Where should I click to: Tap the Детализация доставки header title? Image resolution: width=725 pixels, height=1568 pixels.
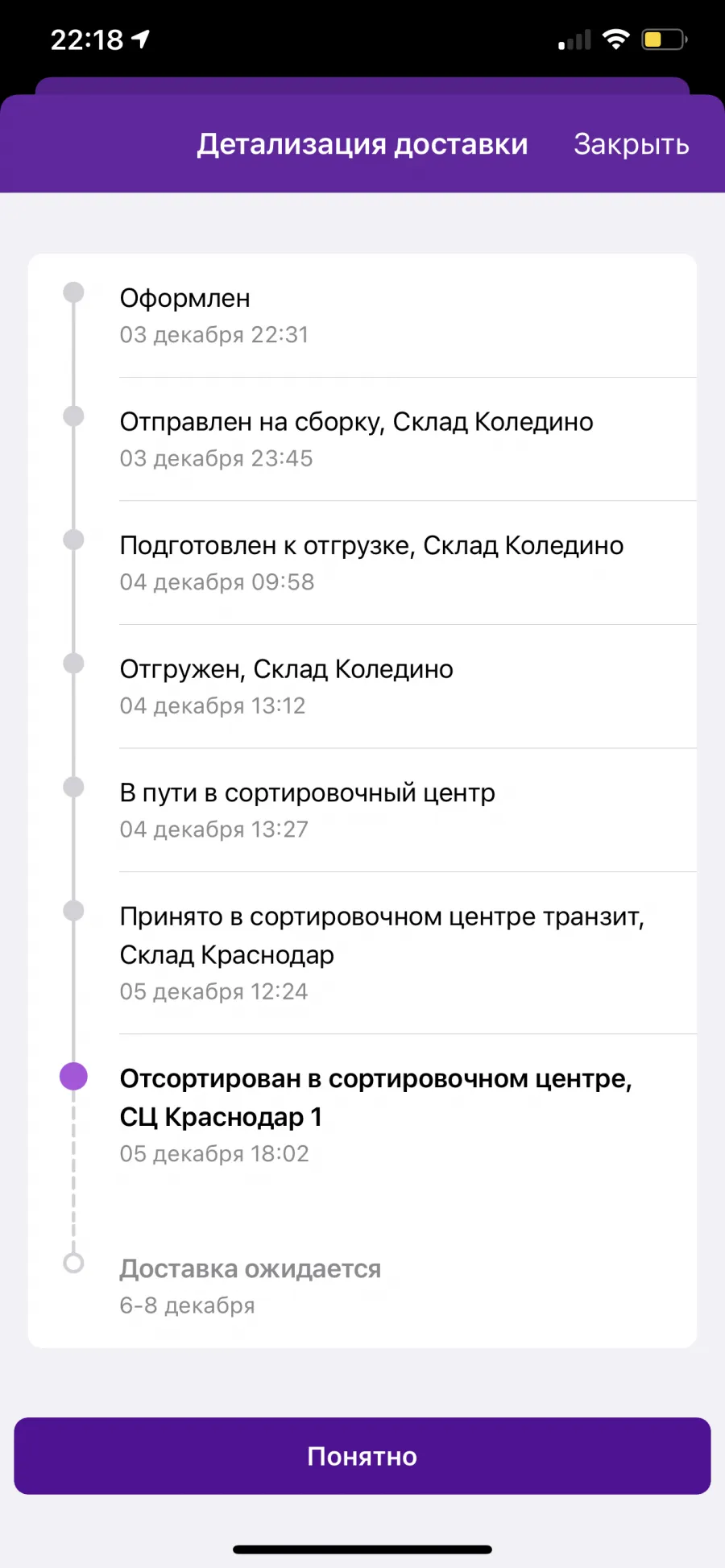point(362,144)
